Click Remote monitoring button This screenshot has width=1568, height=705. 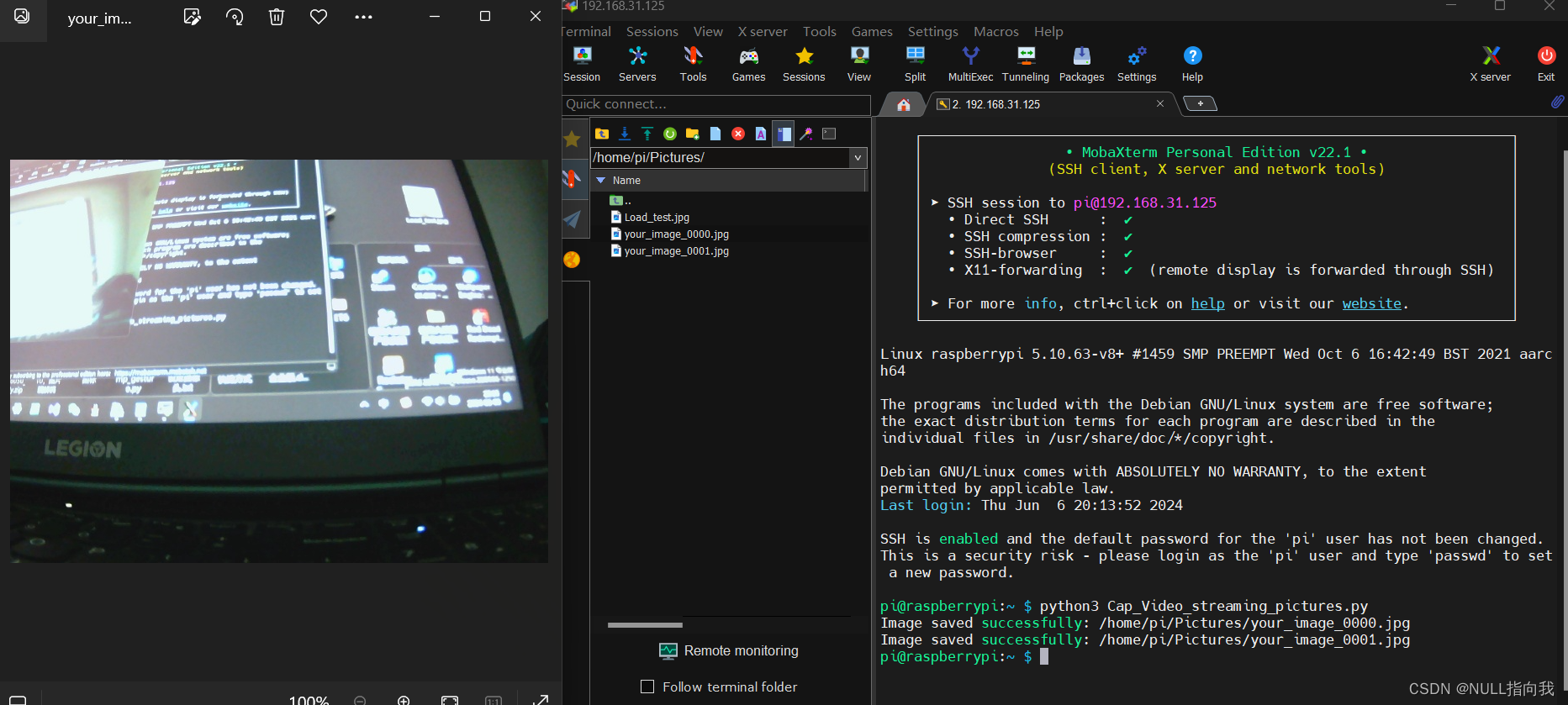click(729, 650)
